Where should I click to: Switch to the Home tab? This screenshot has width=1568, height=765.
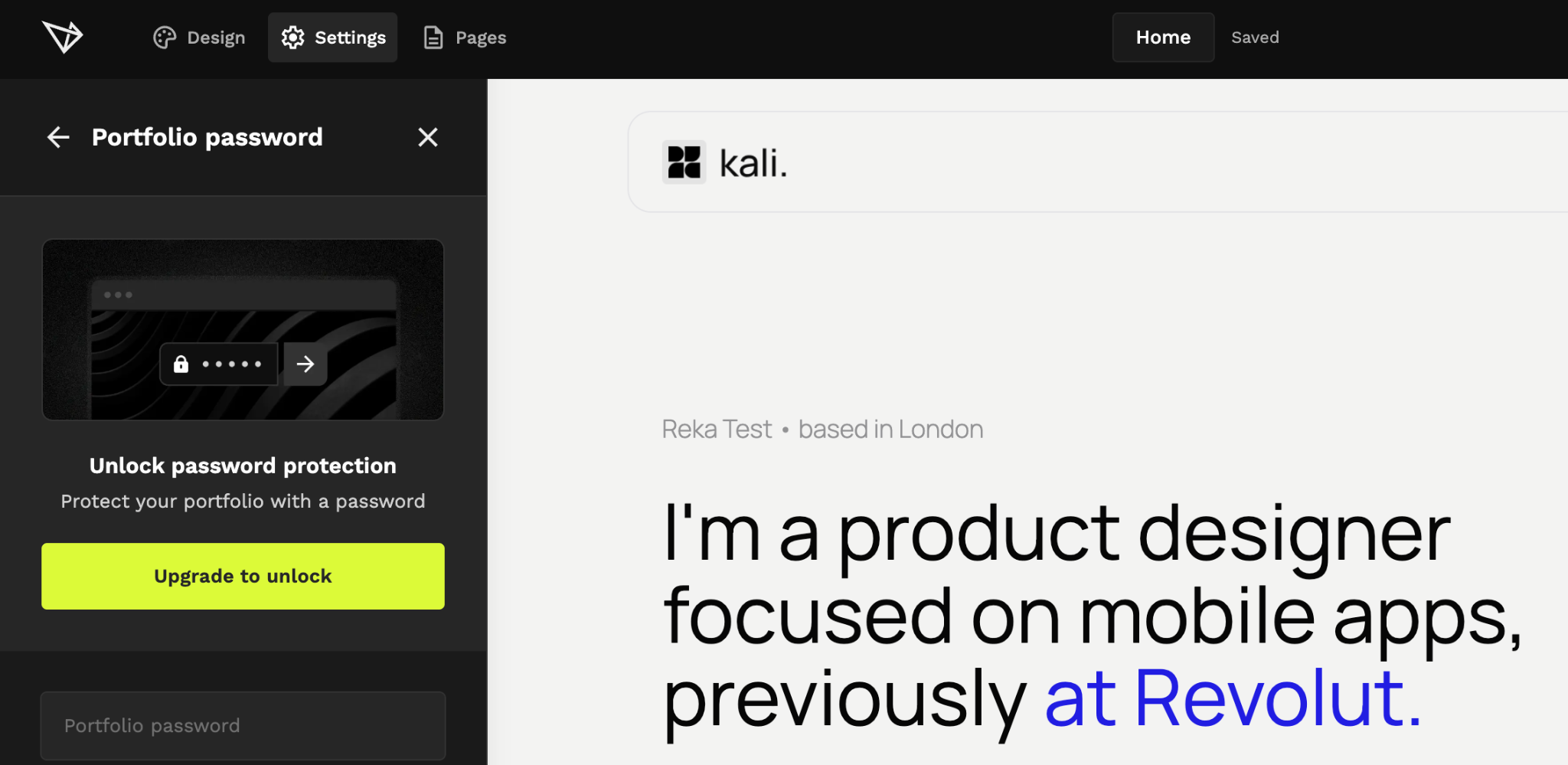[1162, 37]
